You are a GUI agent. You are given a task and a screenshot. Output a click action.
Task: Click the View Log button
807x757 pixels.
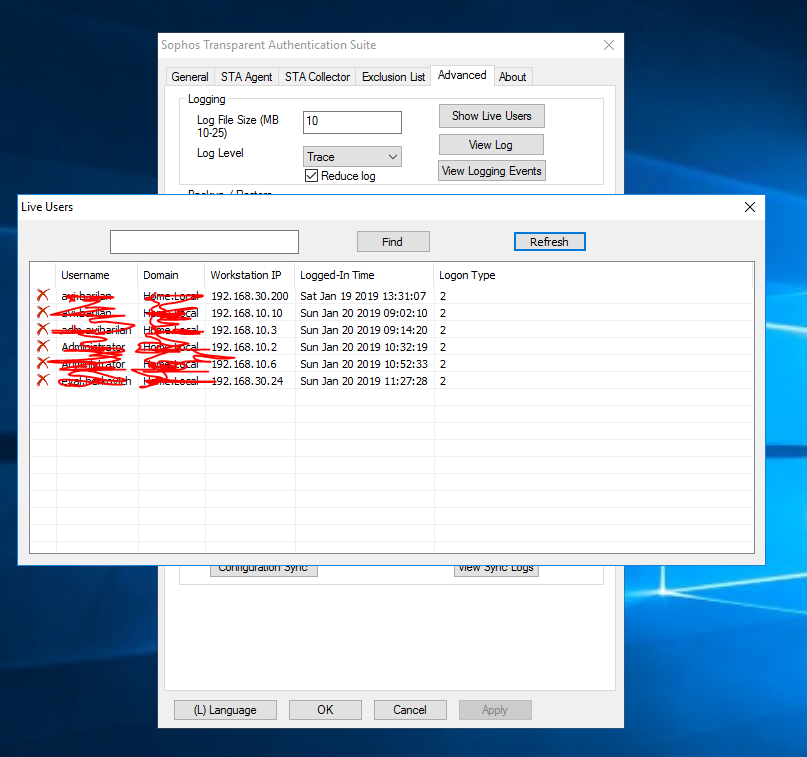[x=491, y=145]
